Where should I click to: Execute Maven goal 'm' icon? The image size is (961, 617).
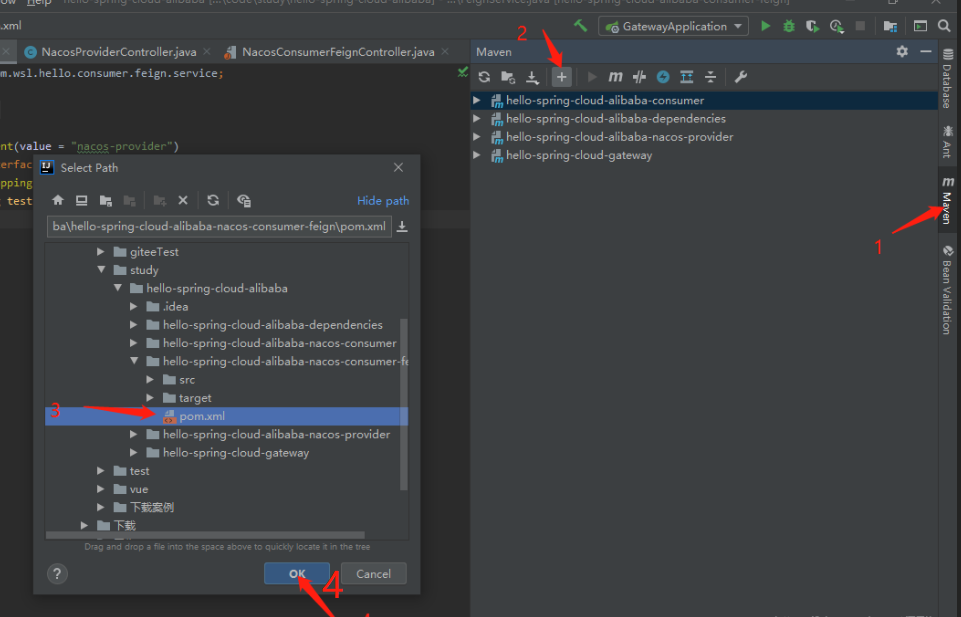coord(615,77)
